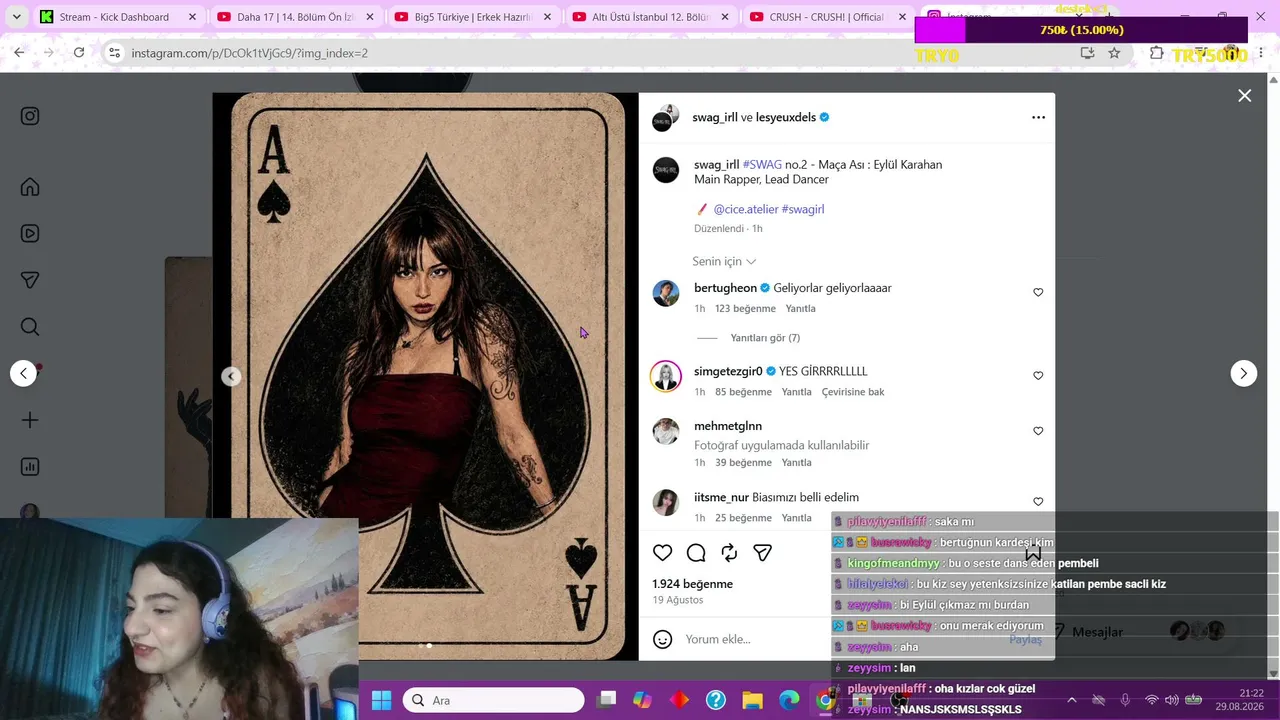Viewport: 1280px width, 720px height.
Task: Open simgetezgir0's profile from comment username
Action: [728, 371]
